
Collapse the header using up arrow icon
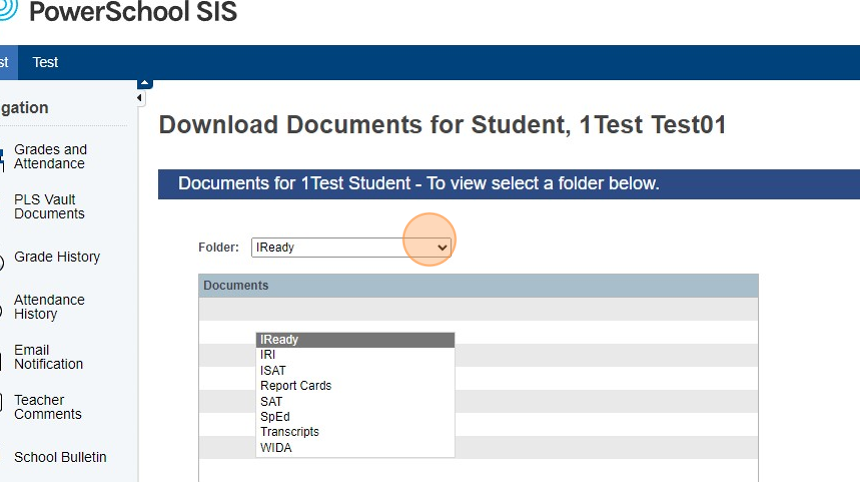[144, 83]
